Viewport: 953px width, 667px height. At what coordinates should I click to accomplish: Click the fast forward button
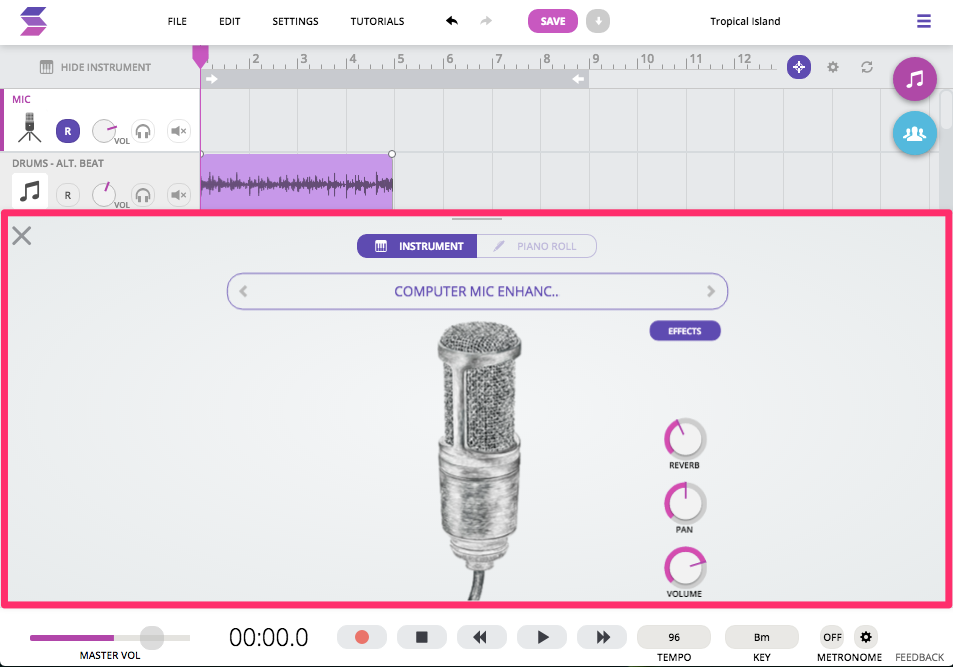[x=602, y=637]
